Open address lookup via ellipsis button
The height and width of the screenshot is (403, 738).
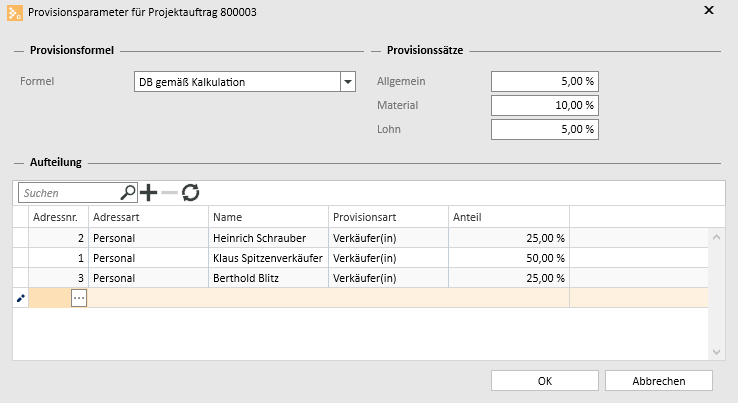(79, 298)
